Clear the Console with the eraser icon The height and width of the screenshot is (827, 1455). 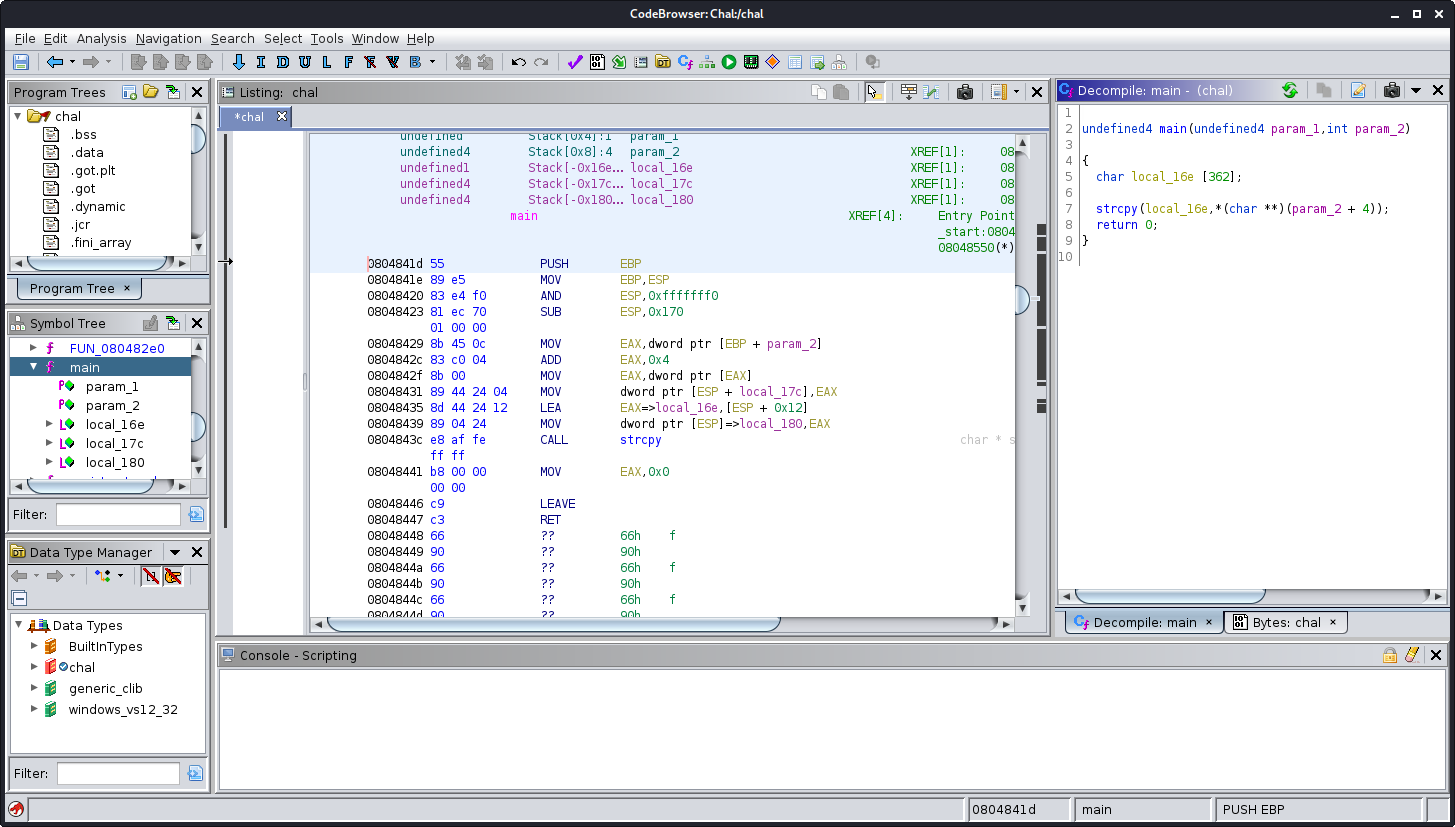point(1412,655)
